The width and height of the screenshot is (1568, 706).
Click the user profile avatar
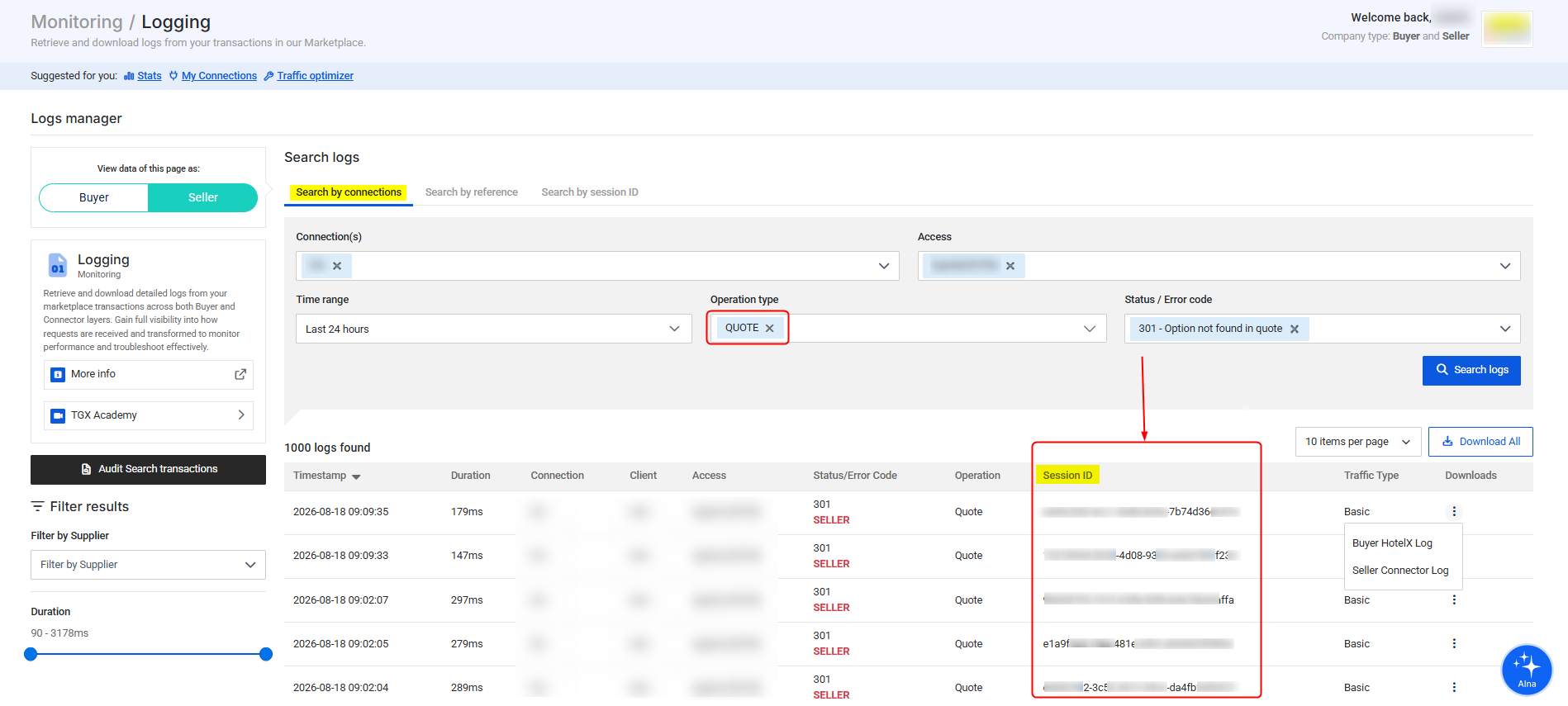(x=1507, y=29)
